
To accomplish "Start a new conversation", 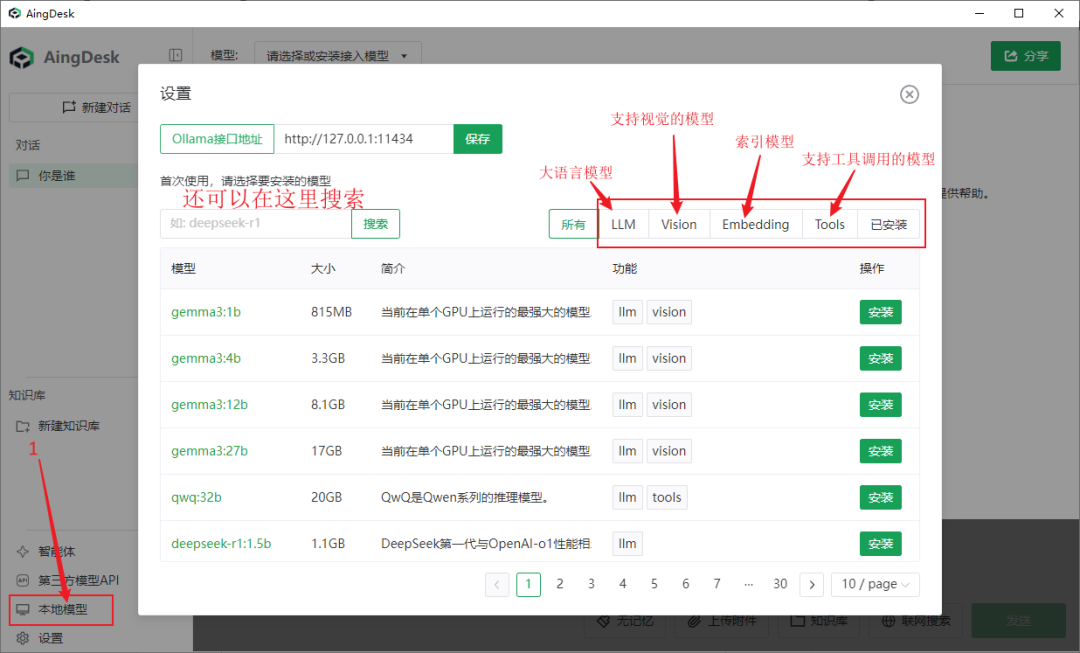I will pos(96,107).
